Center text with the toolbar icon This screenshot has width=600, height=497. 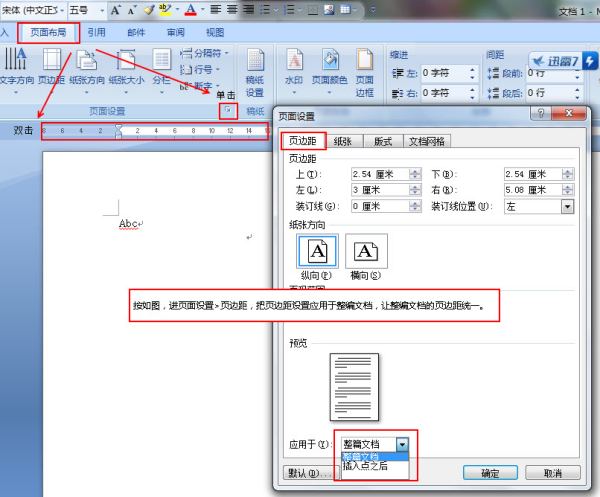pyautogui.click(x=232, y=9)
